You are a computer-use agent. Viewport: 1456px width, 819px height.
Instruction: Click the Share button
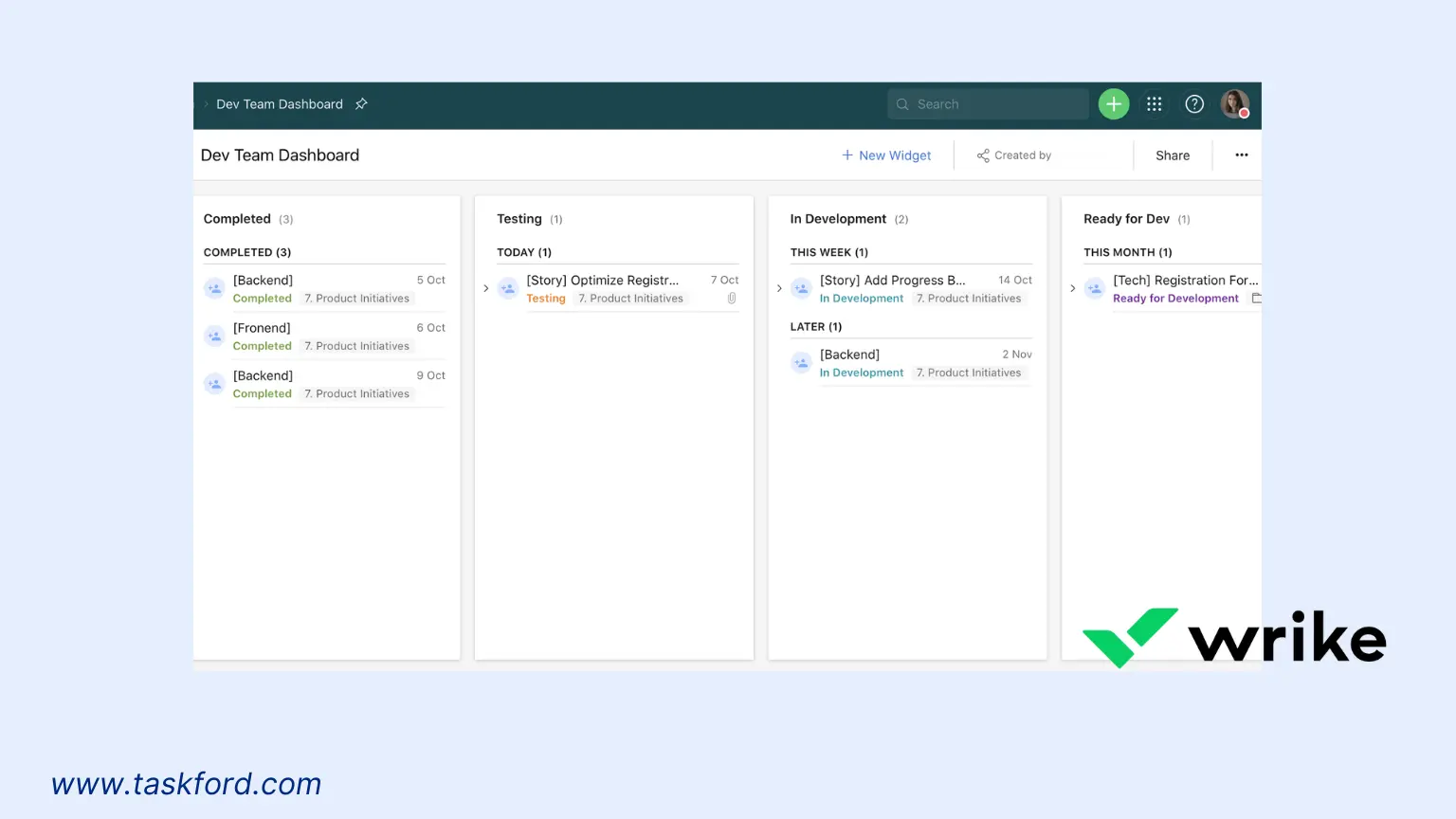pyautogui.click(x=1172, y=155)
